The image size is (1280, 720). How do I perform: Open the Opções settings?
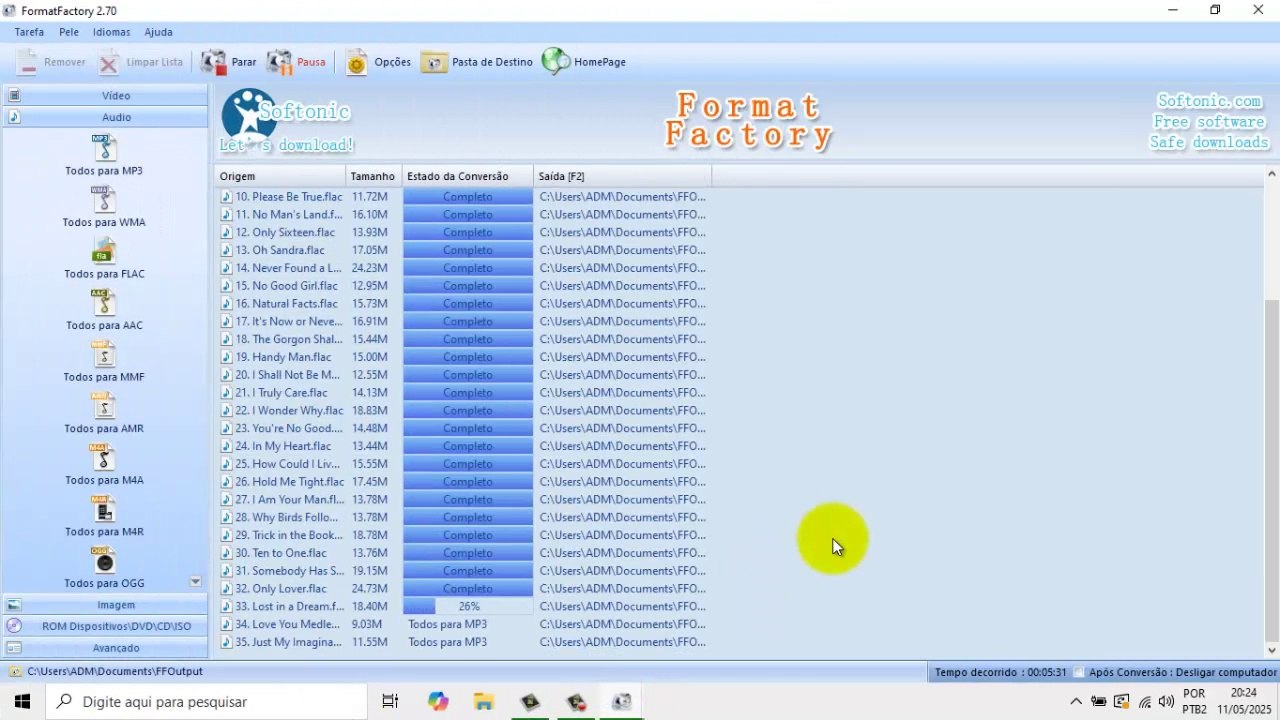click(378, 62)
